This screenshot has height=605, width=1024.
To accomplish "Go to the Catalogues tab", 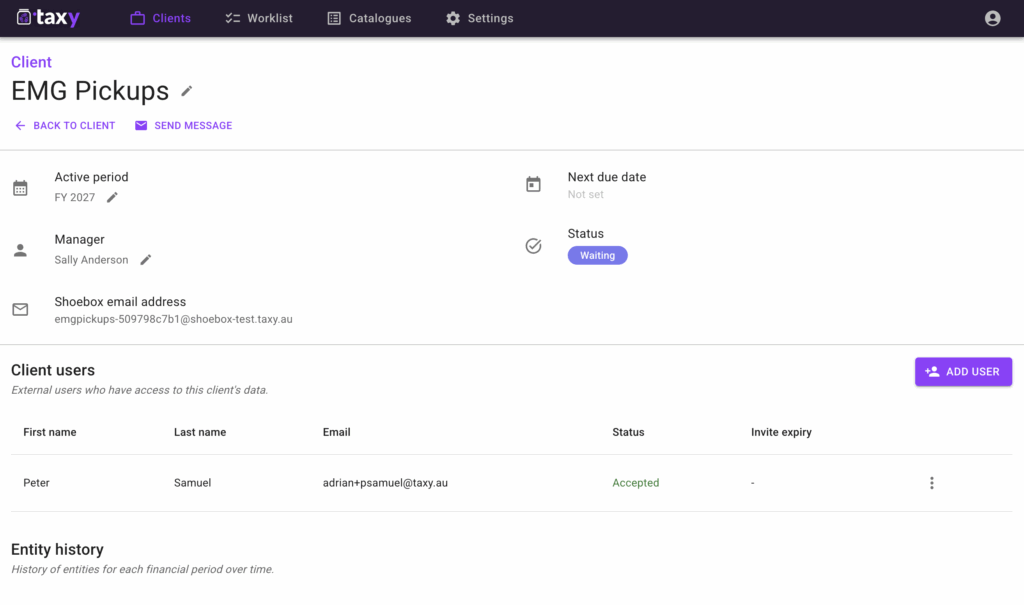I will pos(369,18).
